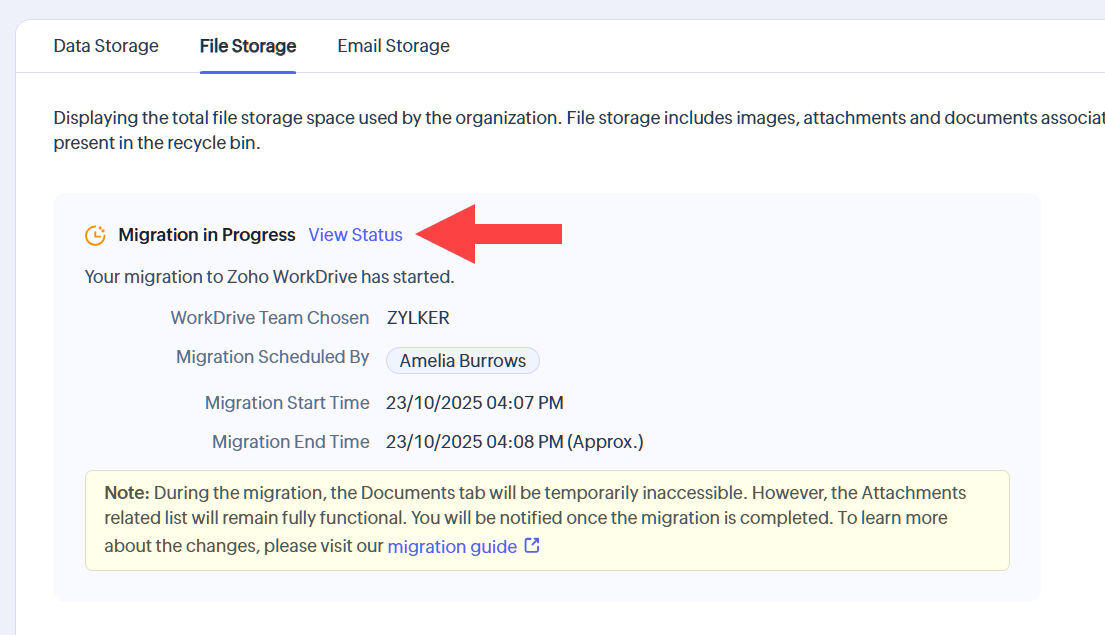Click the Migration End Time label
The image size is (1105, 635).
[x=291, y=442]
